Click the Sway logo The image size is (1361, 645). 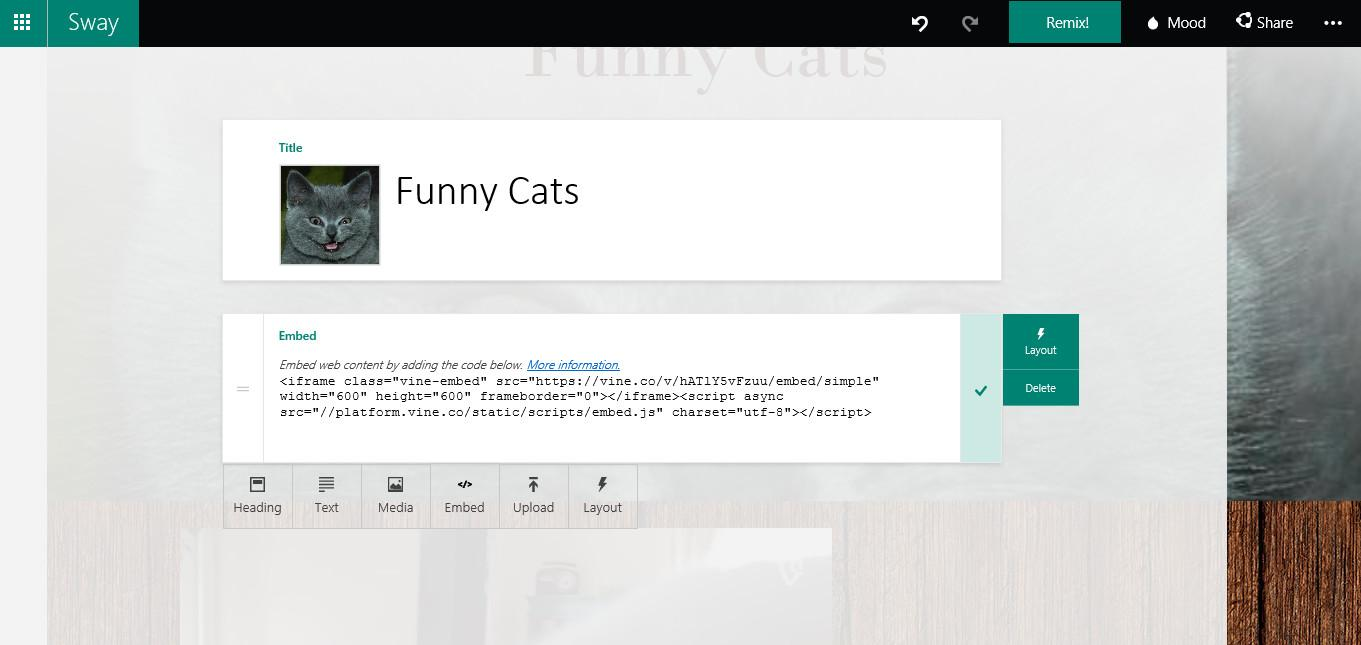point(93,23)
